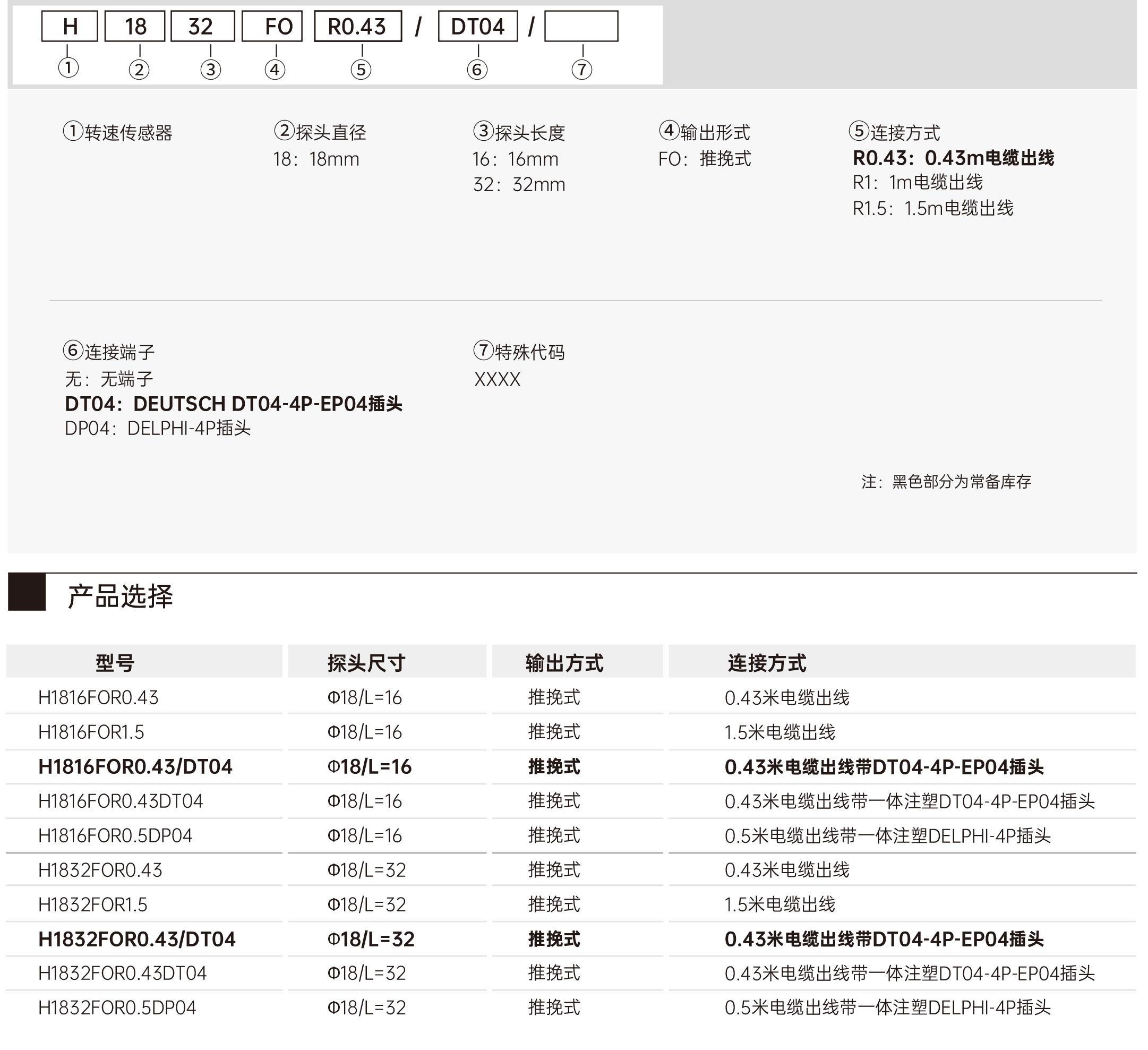Select the '⑦特殊代码' heading
1148x1050 pixels.
point(519,352)
